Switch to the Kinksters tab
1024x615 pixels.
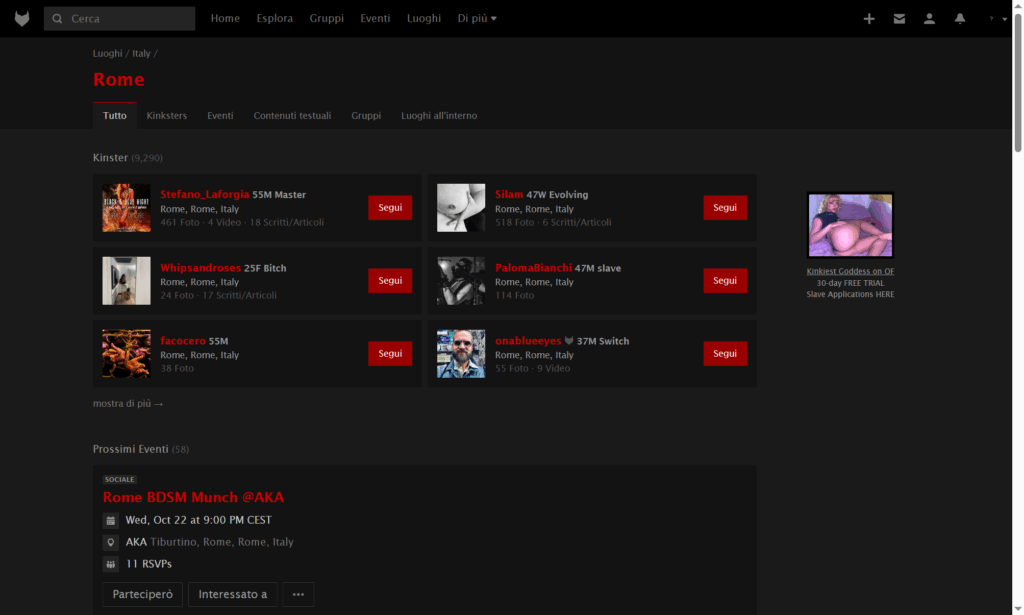coord(166,115)
